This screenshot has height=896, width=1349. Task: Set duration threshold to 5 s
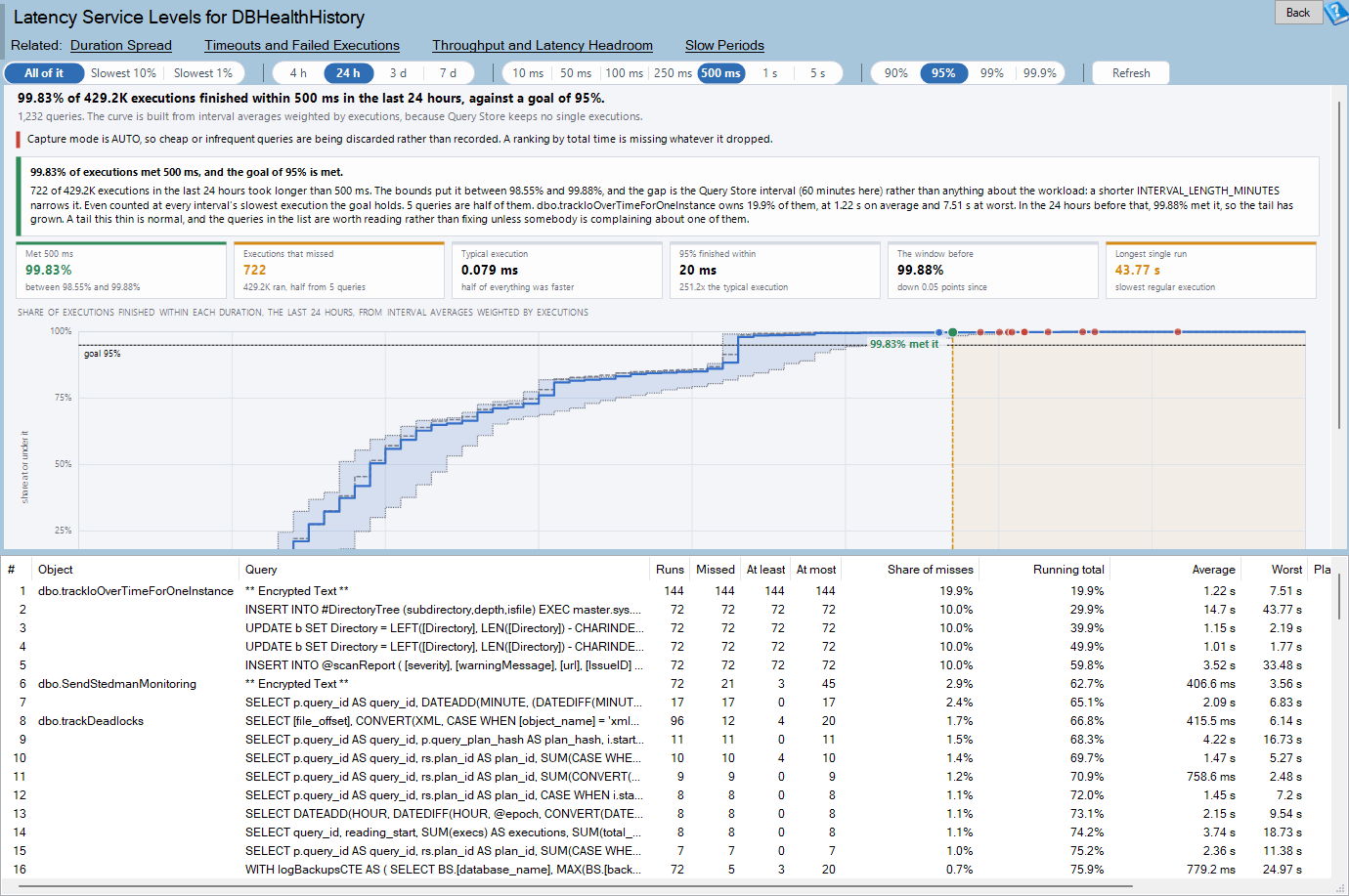(x=817, y=73)
